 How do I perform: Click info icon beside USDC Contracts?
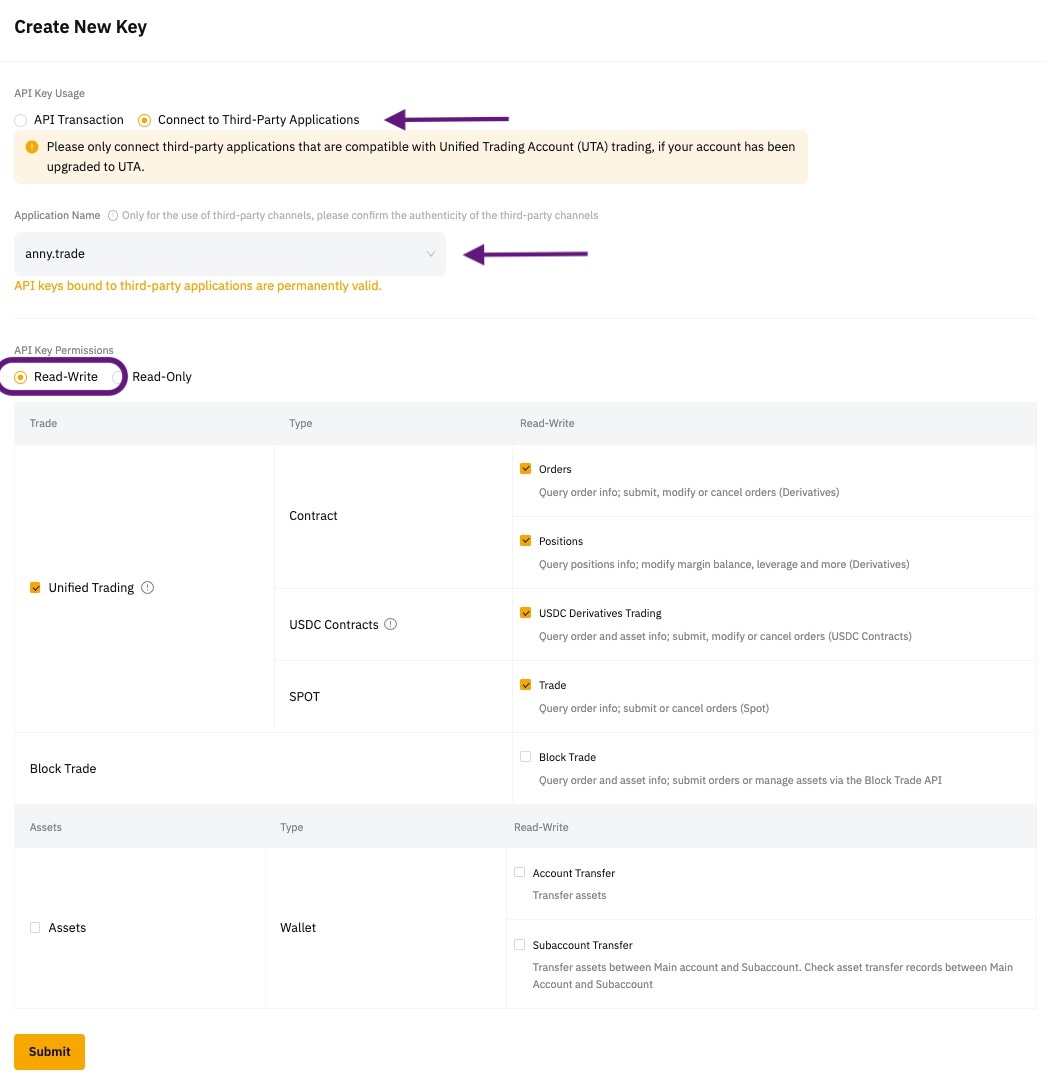(x=391, y=624)
